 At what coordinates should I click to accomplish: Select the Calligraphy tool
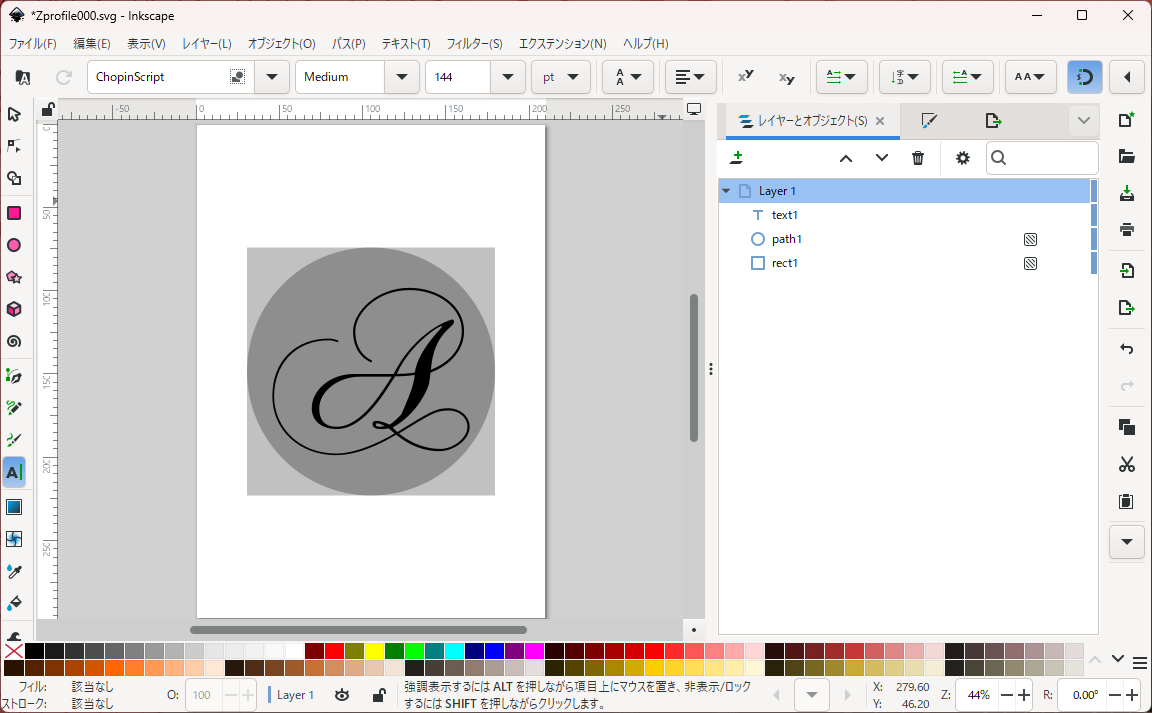14,440
